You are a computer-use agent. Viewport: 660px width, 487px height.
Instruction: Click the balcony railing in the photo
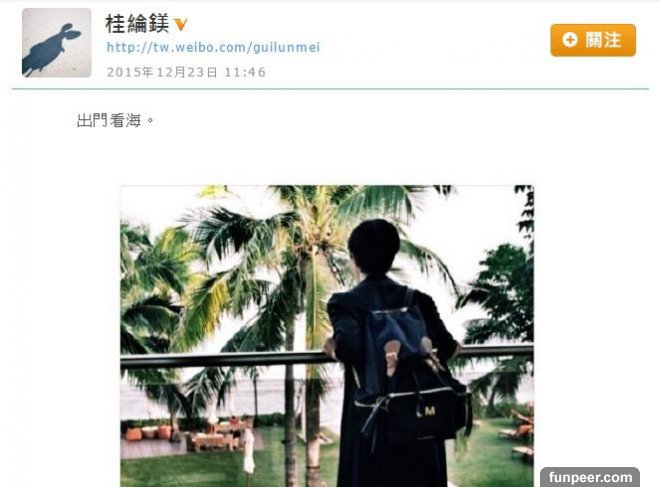[223, 360]
